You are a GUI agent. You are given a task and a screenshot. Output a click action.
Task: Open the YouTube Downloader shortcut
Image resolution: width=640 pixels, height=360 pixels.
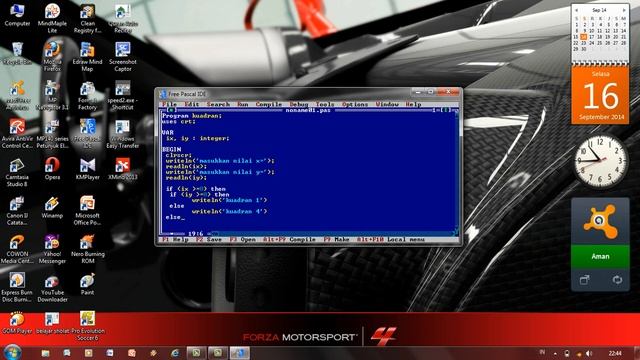pyautogui.click(x=52, y=287)
